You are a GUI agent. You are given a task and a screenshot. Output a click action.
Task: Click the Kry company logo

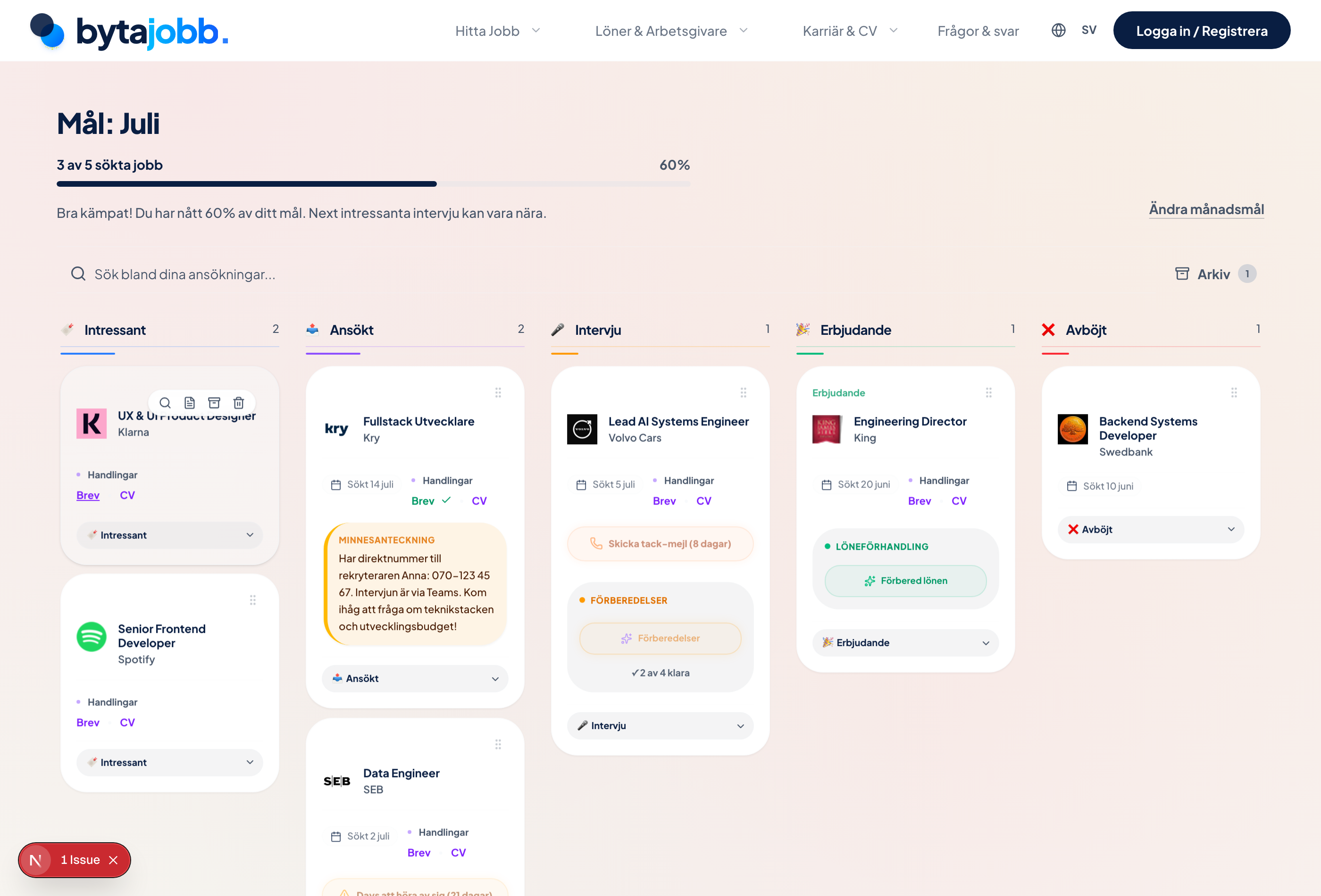point(336,430)
